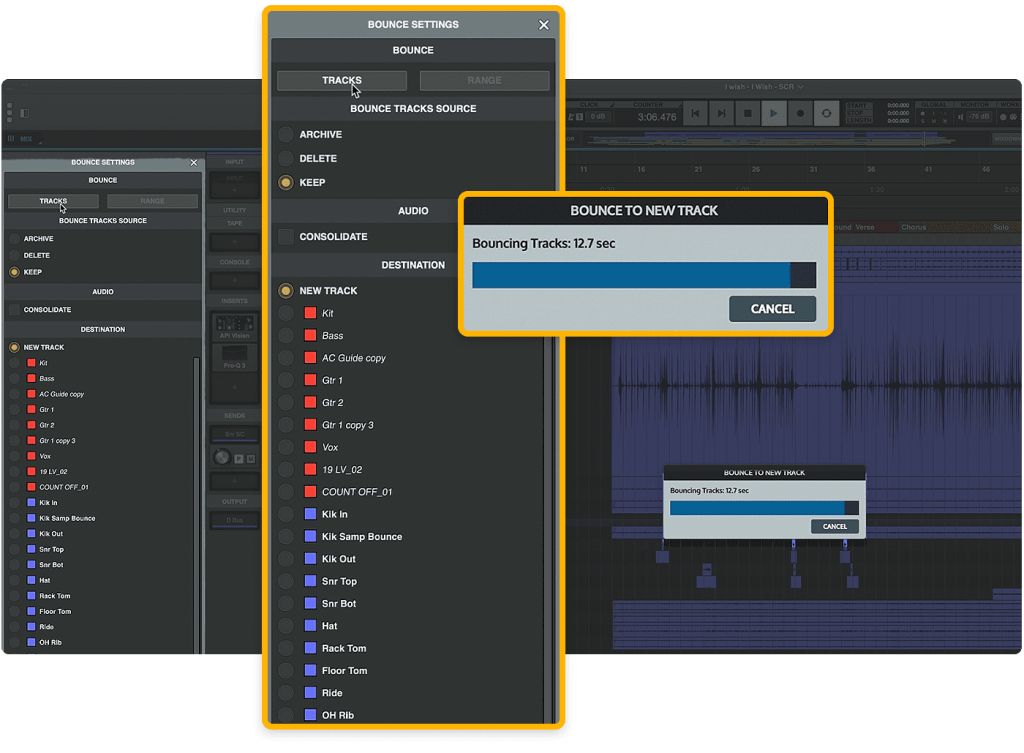Click the red swatch beside Vox in enlarged list

(x=310, y=448)
